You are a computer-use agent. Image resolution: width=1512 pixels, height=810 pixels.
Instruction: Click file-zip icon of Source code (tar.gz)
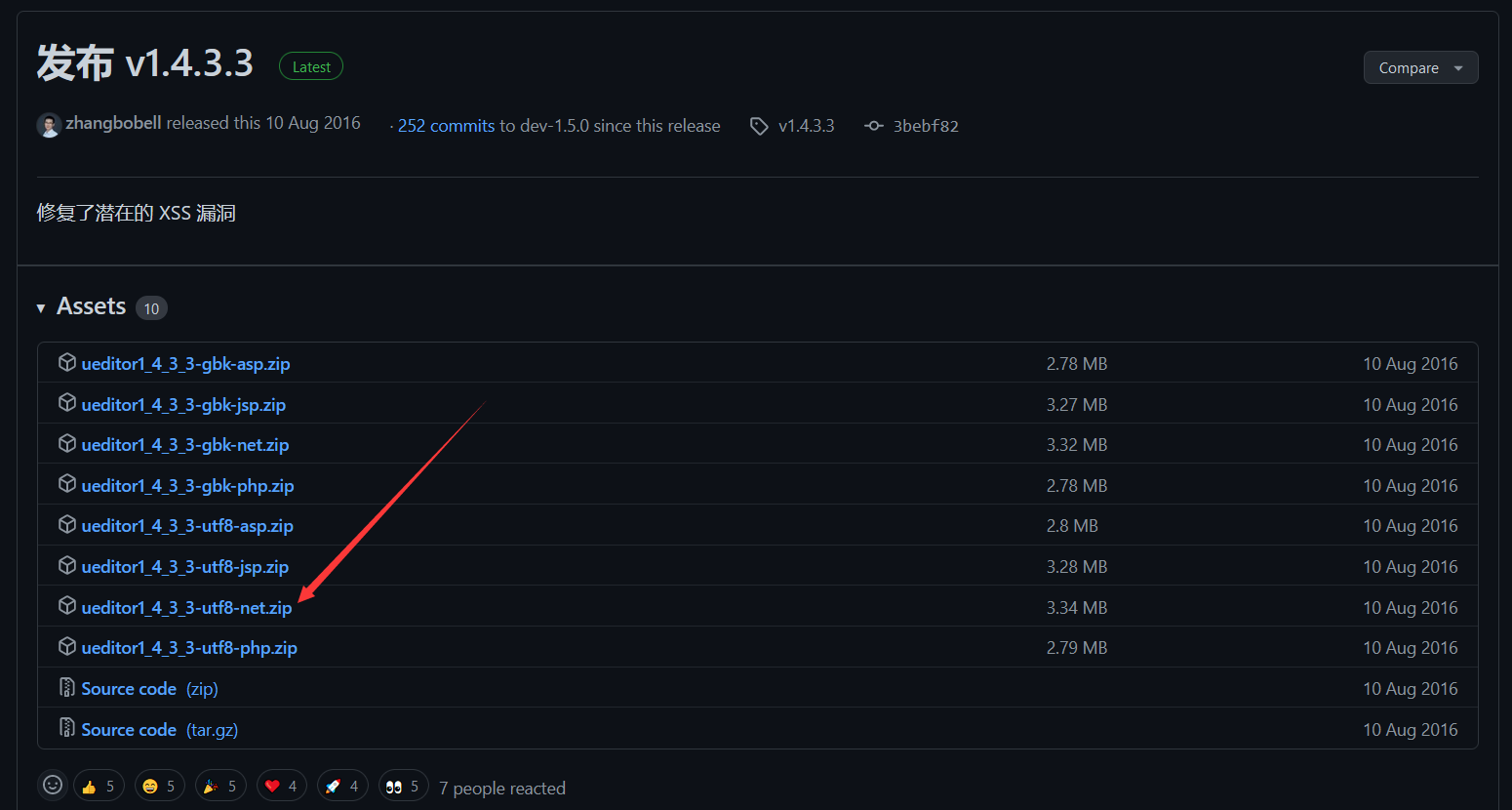pyautogui.click(x=67, y=727)
